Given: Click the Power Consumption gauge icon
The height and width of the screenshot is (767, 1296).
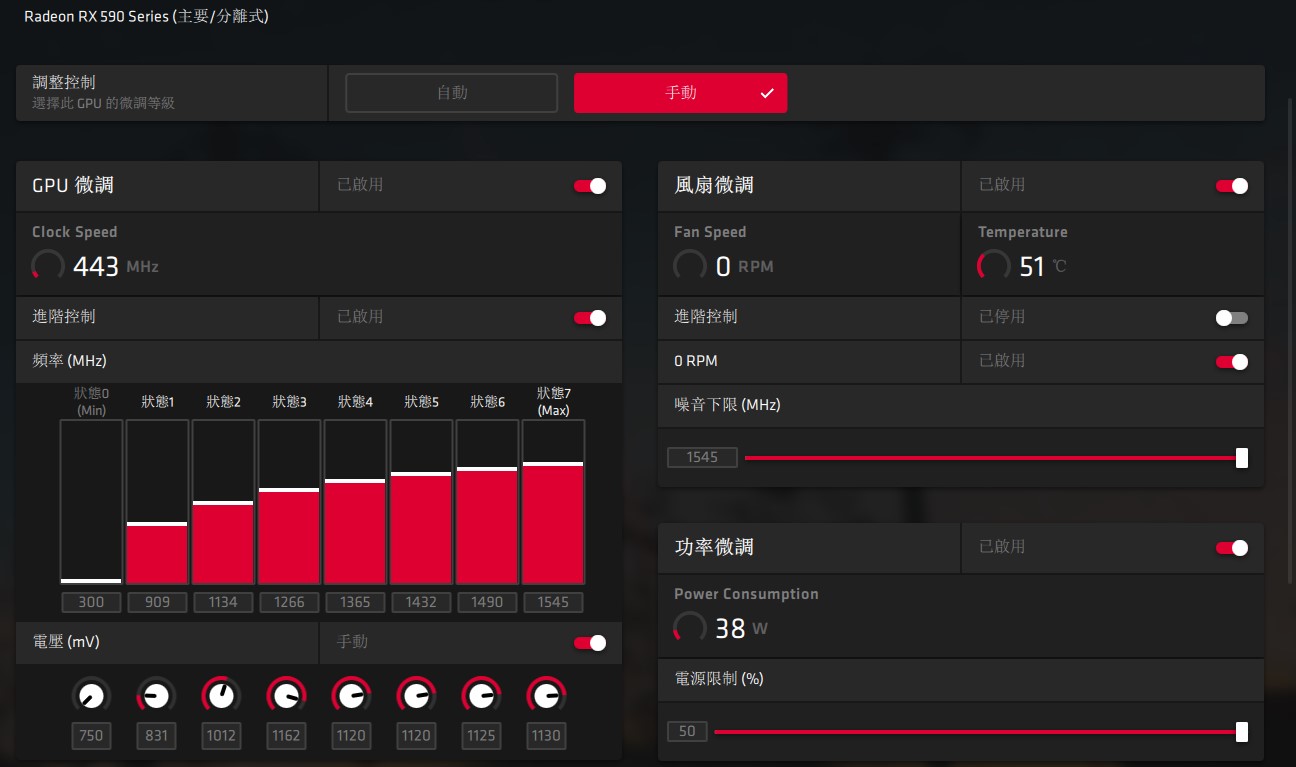Looking at the screenshot, I should 689,628.
